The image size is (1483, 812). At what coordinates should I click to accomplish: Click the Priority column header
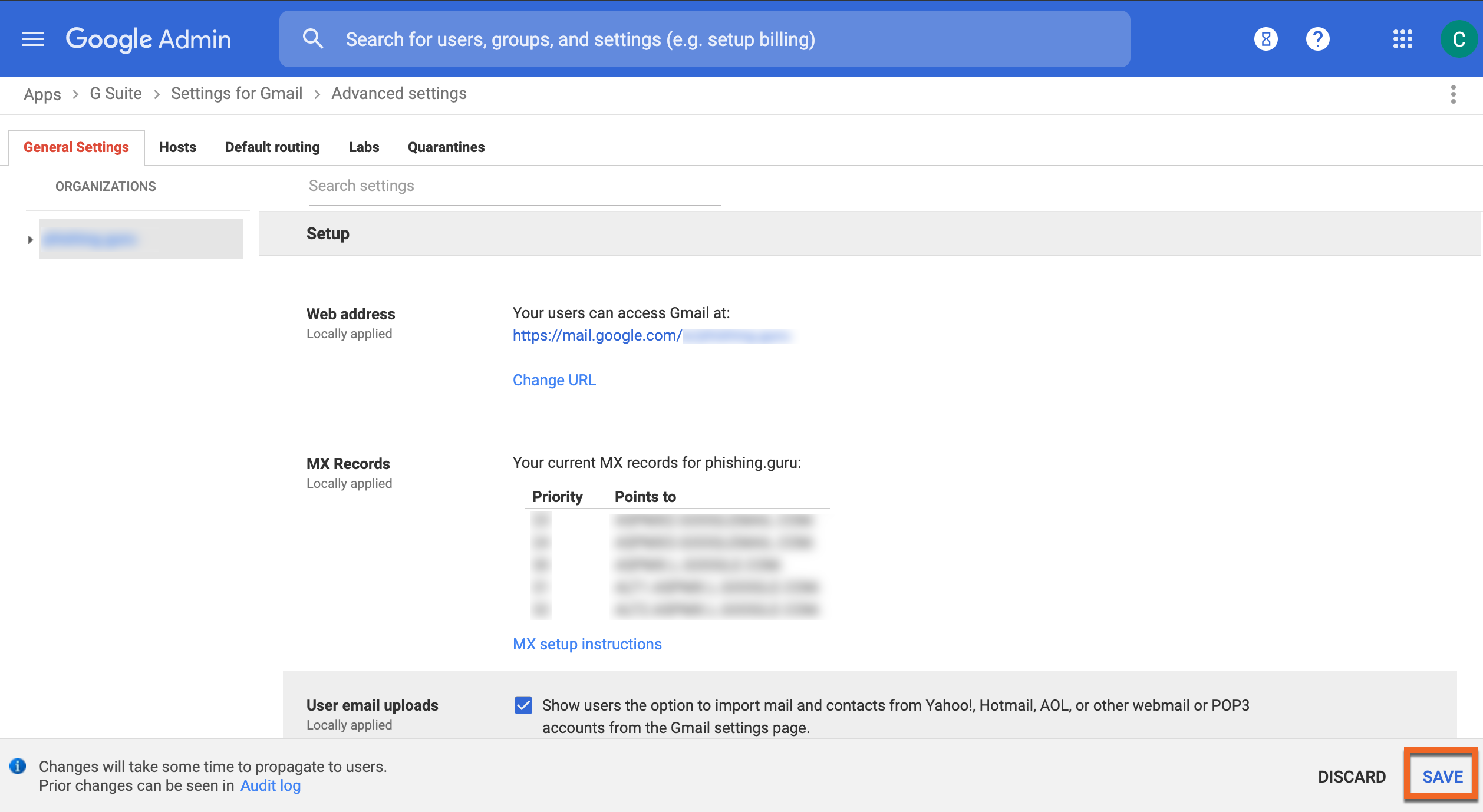click(x=558, y=497)
